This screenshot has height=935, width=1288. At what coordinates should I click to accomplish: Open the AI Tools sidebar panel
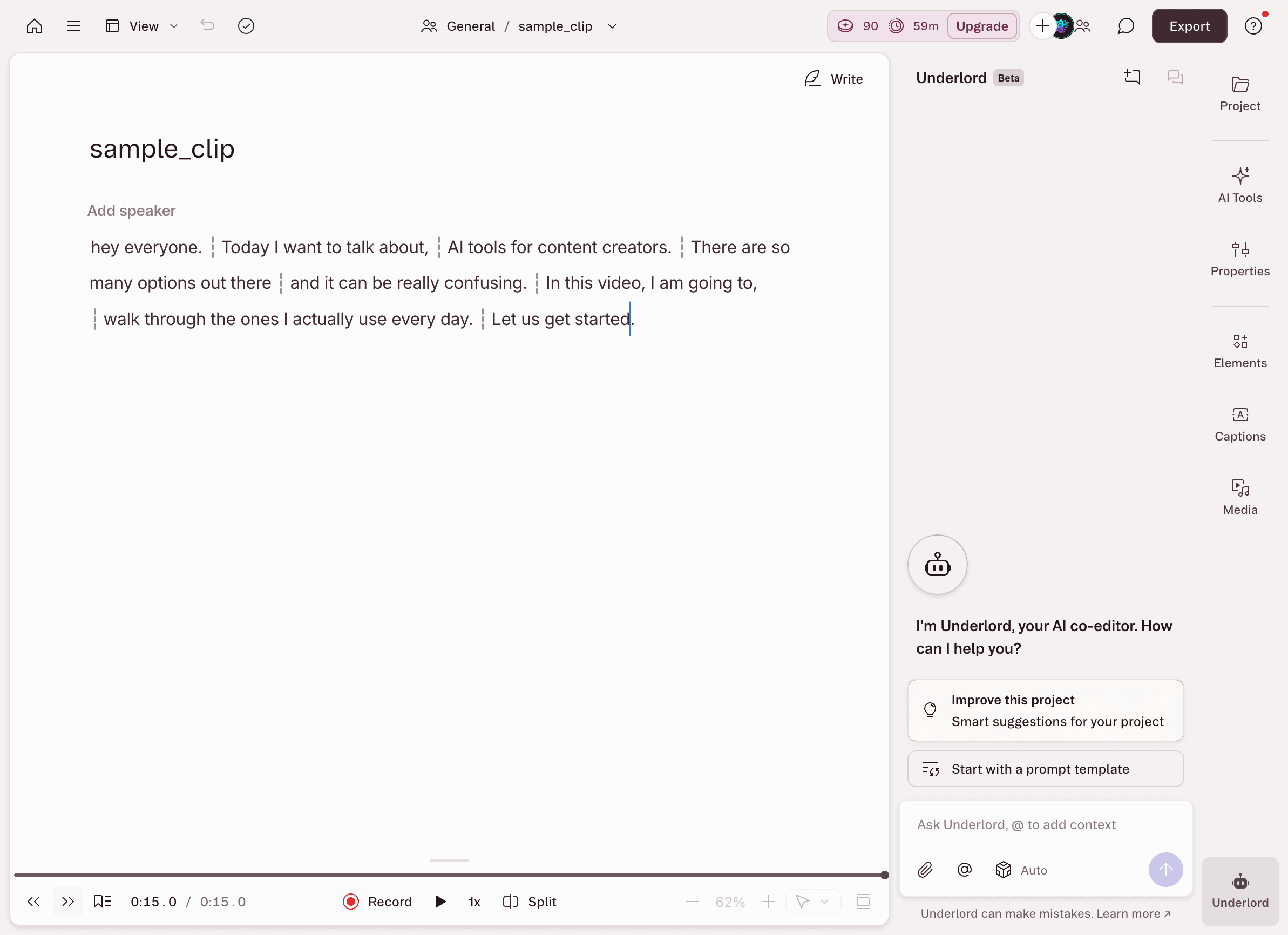coord(1240,185)
